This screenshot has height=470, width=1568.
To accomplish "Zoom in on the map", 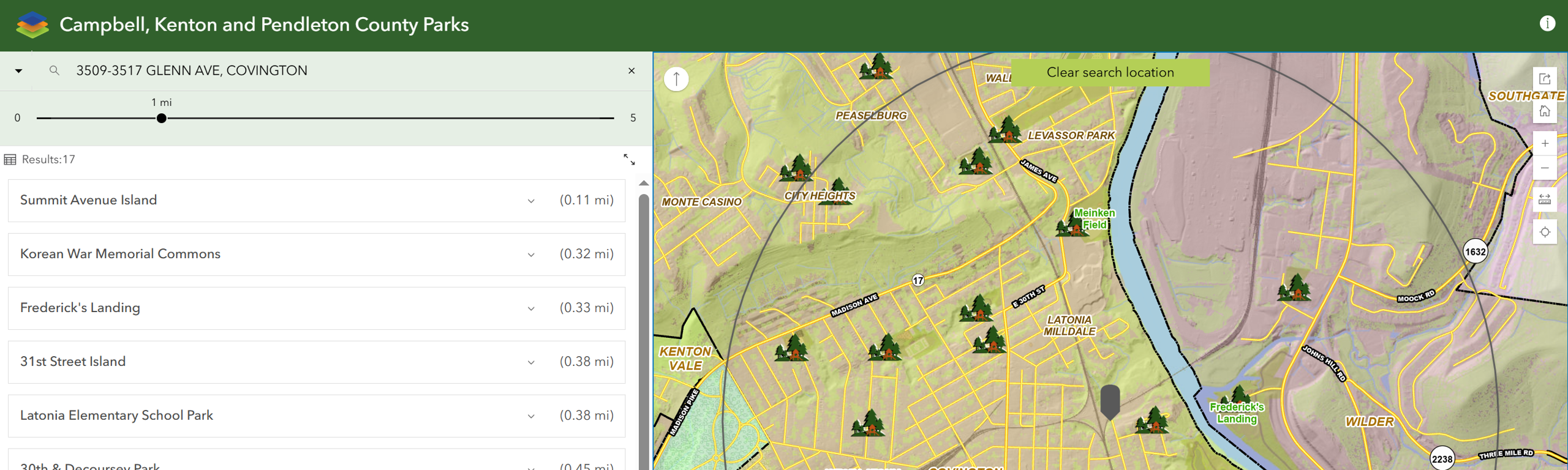I will pos(1545,143).
